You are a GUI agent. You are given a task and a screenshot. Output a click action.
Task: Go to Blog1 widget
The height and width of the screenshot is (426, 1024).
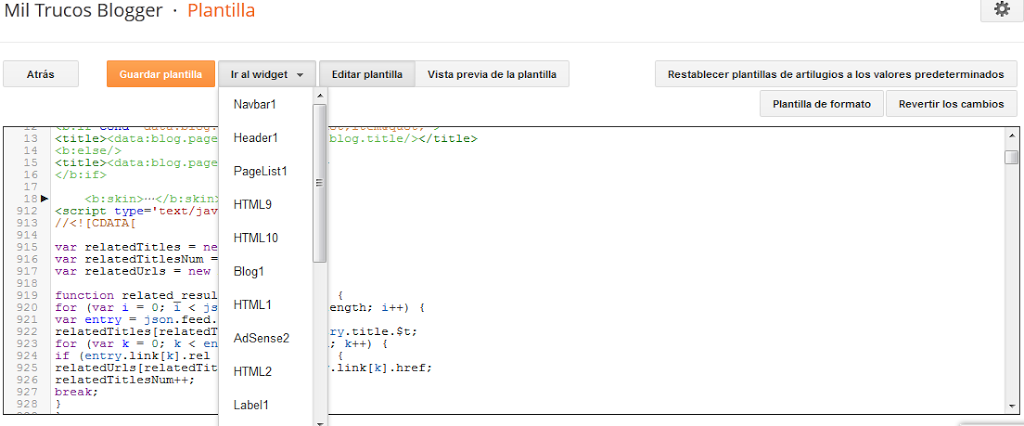(x=249, y=271)
